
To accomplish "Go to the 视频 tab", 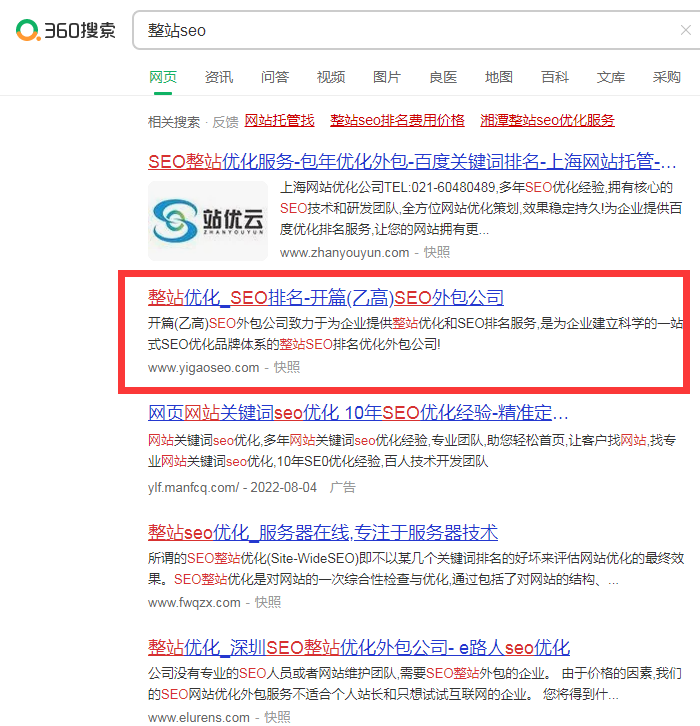I will 331,77.
